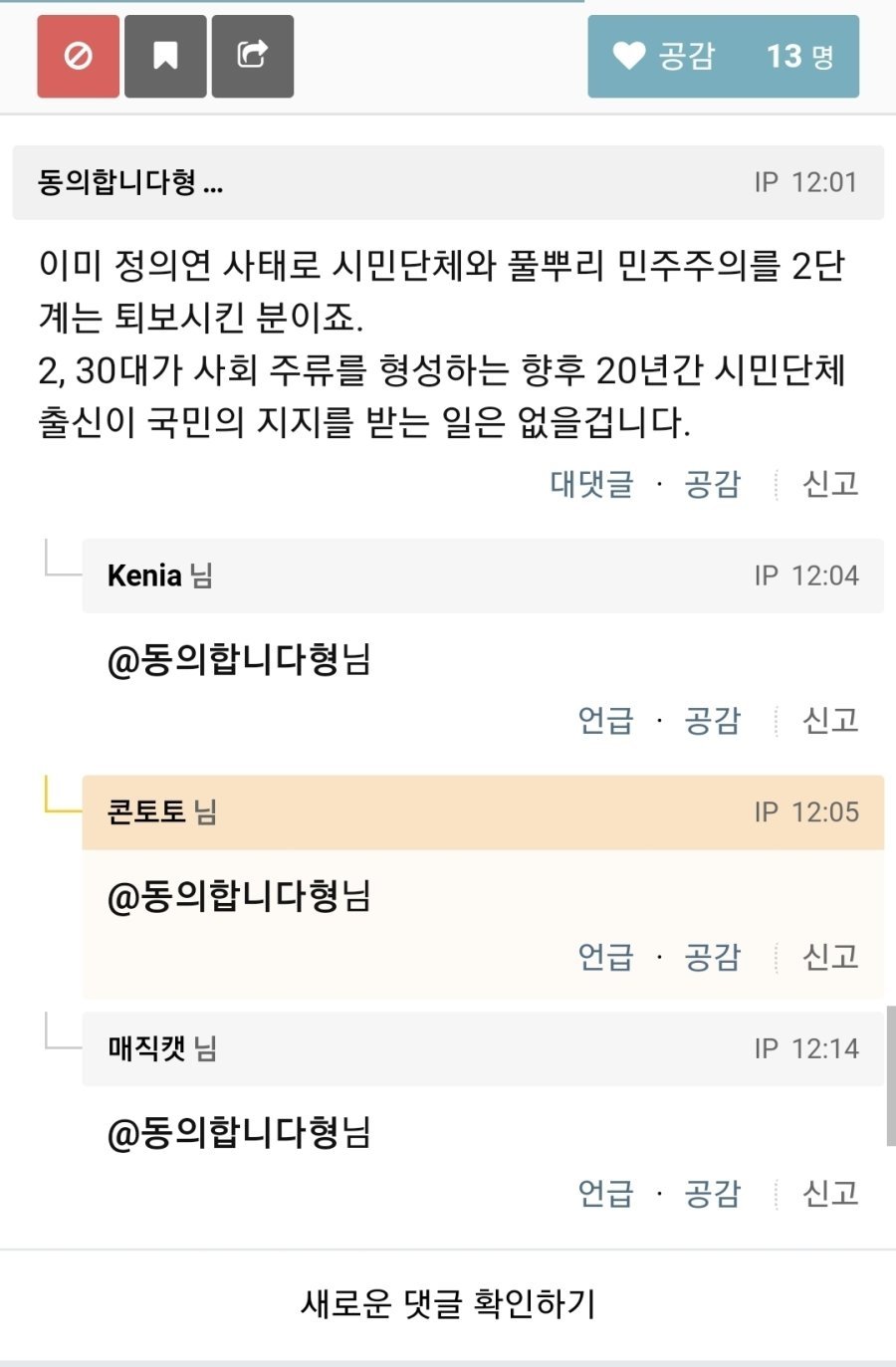The image size is (896, 1367).
Task: Open 콘토토's user profile name
Action: point(147,811)
